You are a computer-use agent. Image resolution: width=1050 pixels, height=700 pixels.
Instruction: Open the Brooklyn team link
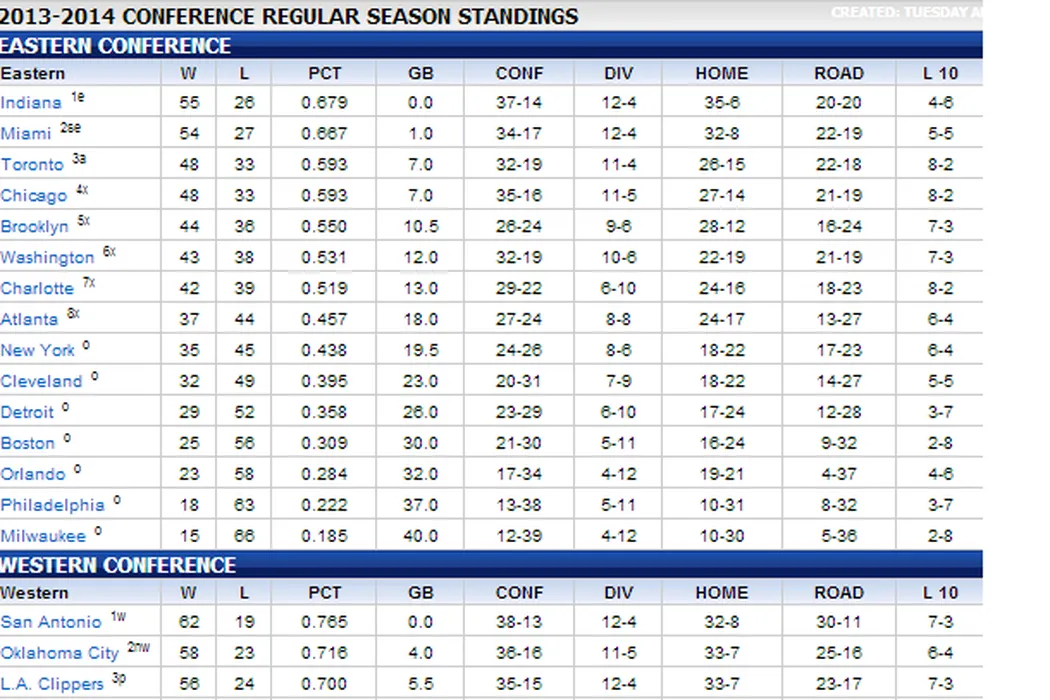point(35,227)
